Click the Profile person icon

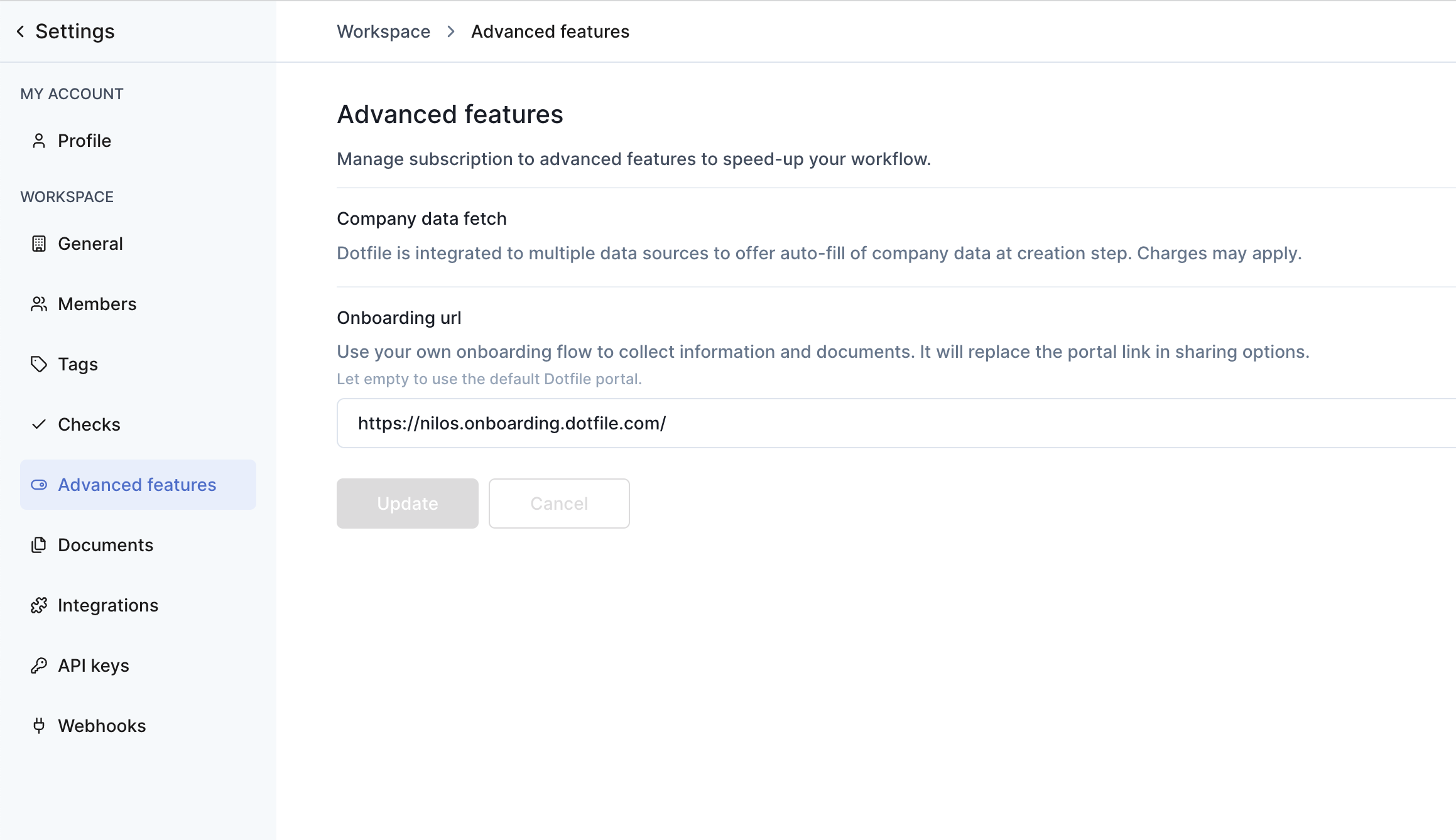(x=39, y=141)
